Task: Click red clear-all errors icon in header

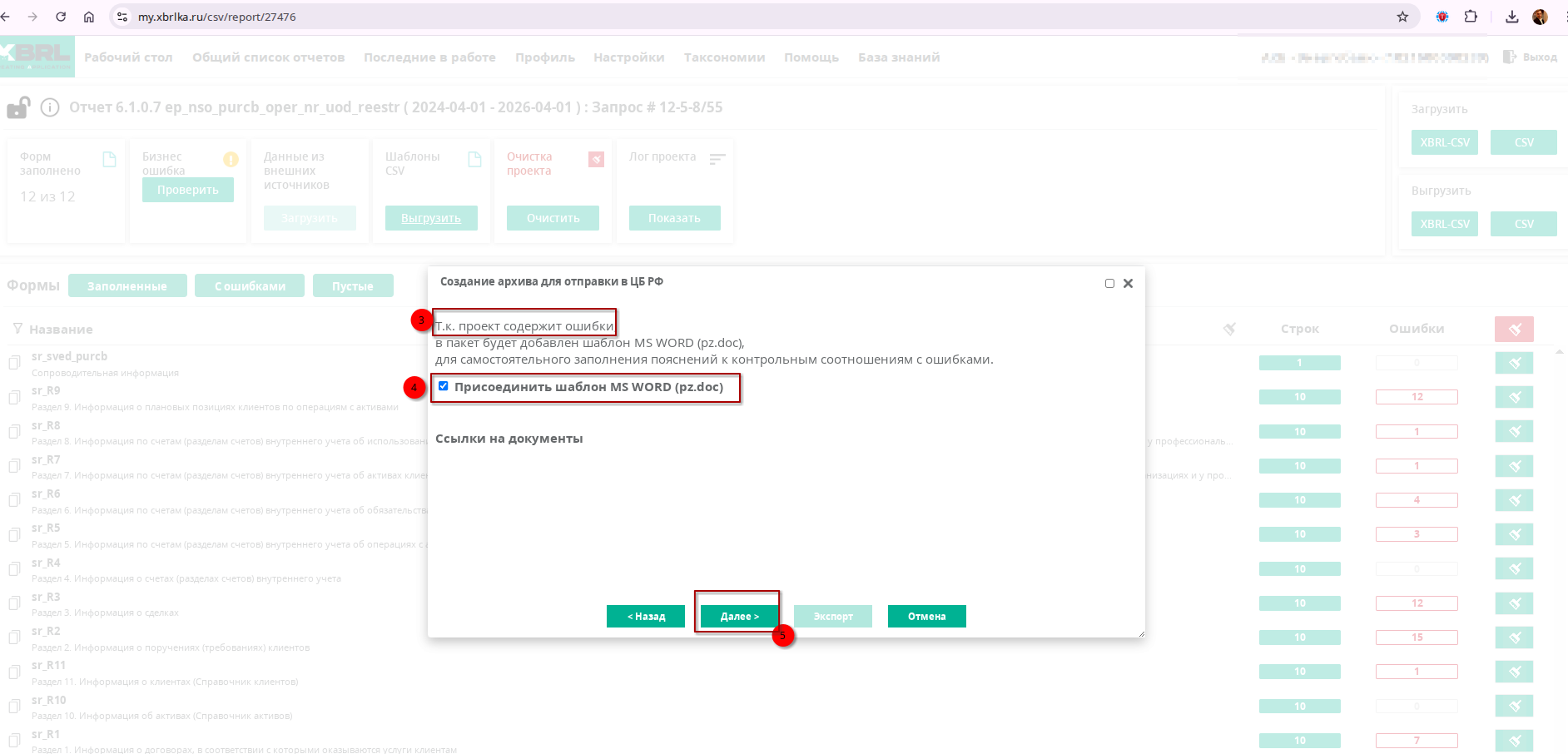Action: [1514, 330]
